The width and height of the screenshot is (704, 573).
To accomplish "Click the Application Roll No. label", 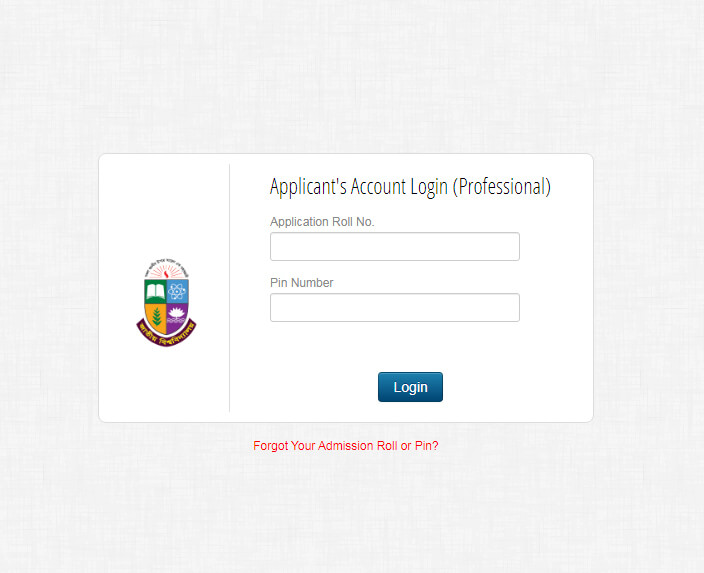I will tap(322, 222).
